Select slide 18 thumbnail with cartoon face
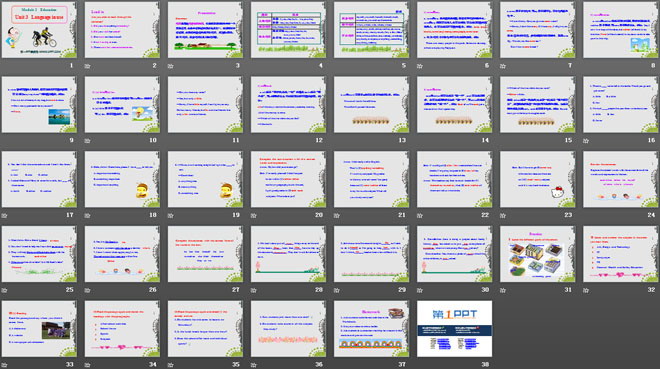 [122, 179]
